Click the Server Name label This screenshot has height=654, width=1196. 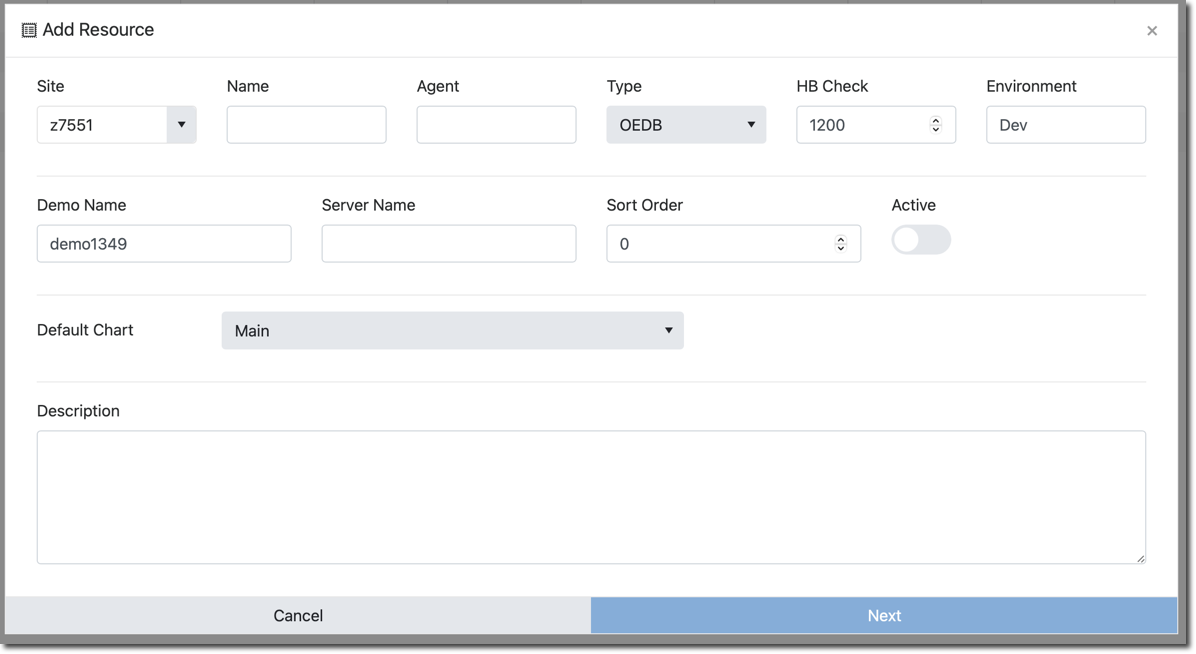click(368, 205)
